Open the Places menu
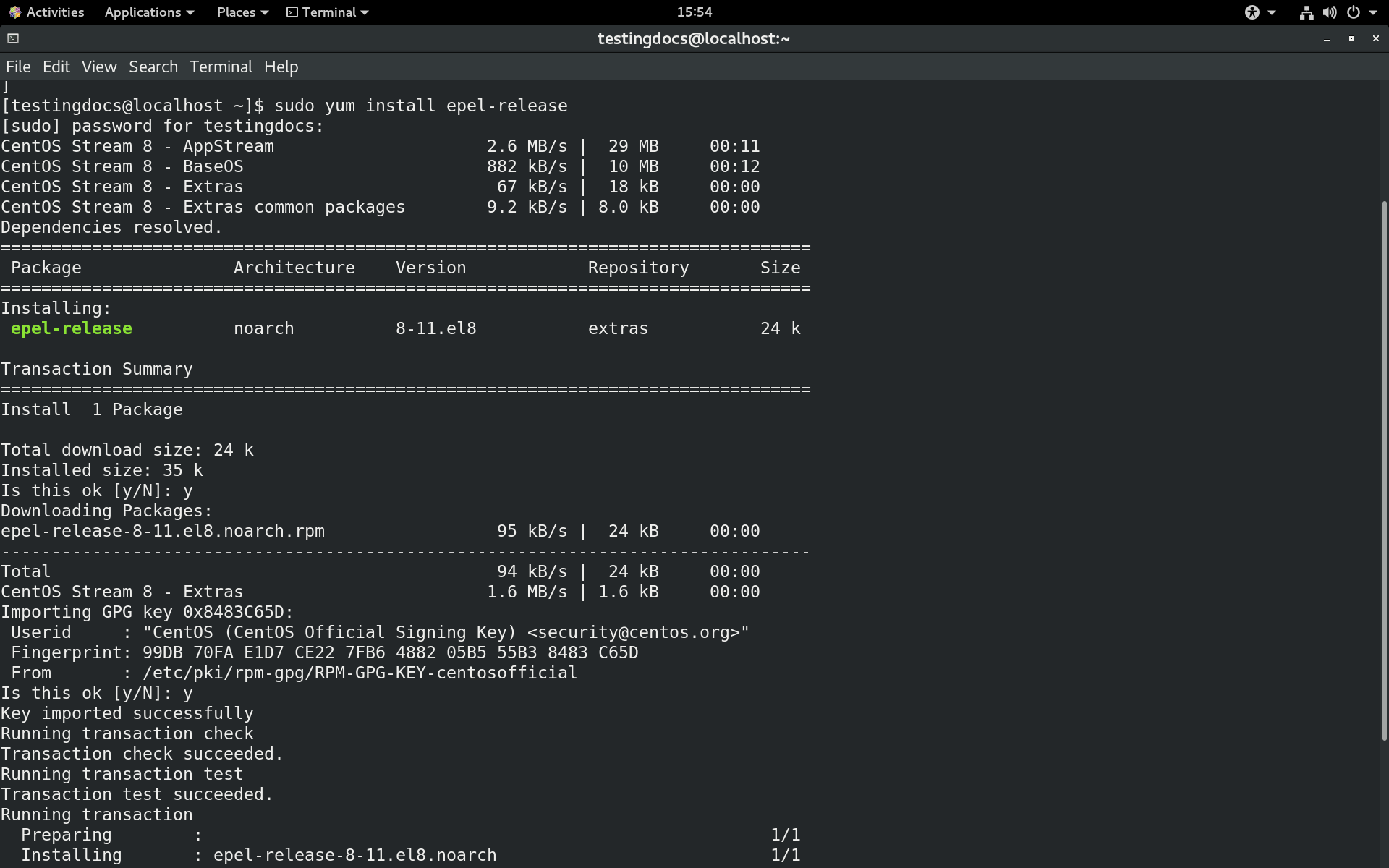 (x=242, y=12)
